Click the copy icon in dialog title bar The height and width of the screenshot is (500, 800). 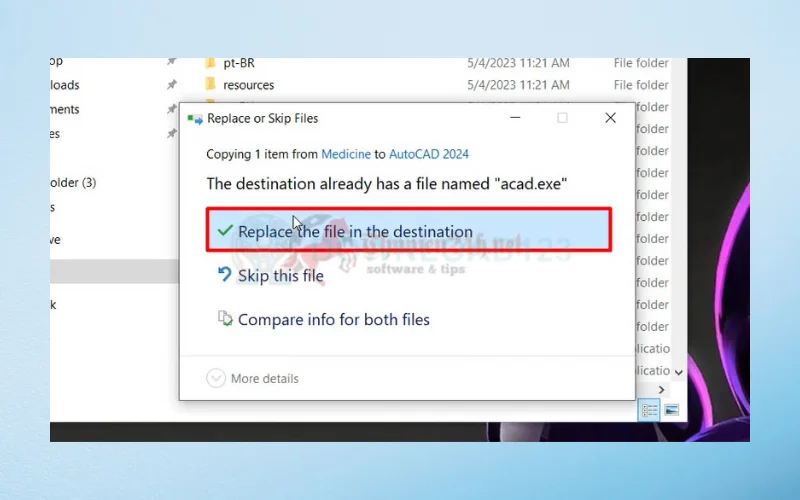tap(194, 118)
